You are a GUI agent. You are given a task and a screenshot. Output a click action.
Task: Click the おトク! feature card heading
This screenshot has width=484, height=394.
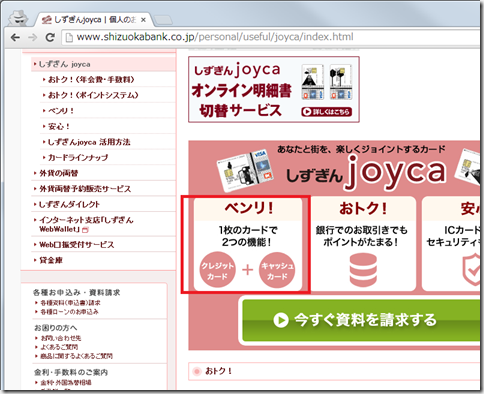[363, 209]
